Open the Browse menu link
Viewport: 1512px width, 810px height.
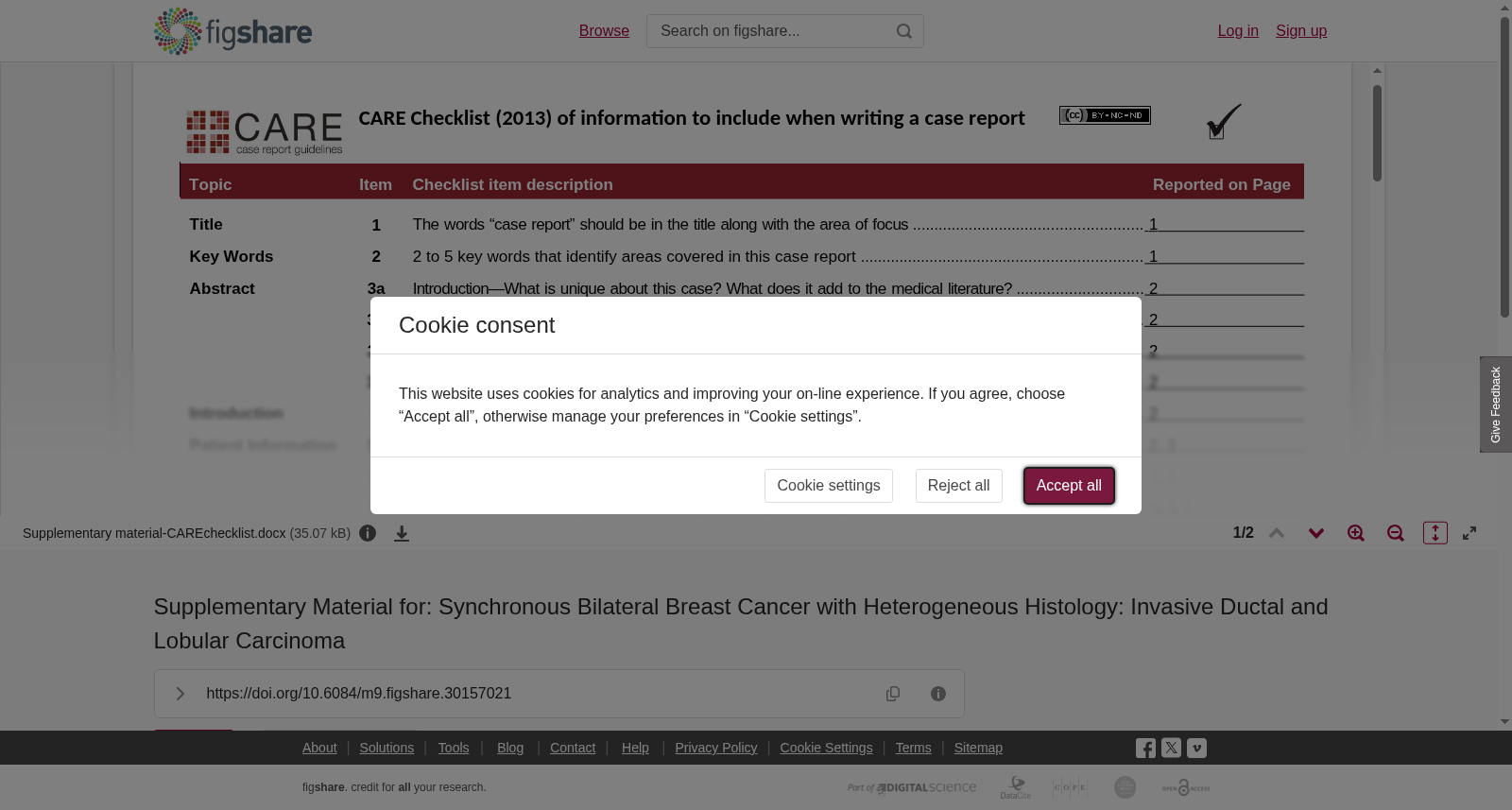pos(604,31)
